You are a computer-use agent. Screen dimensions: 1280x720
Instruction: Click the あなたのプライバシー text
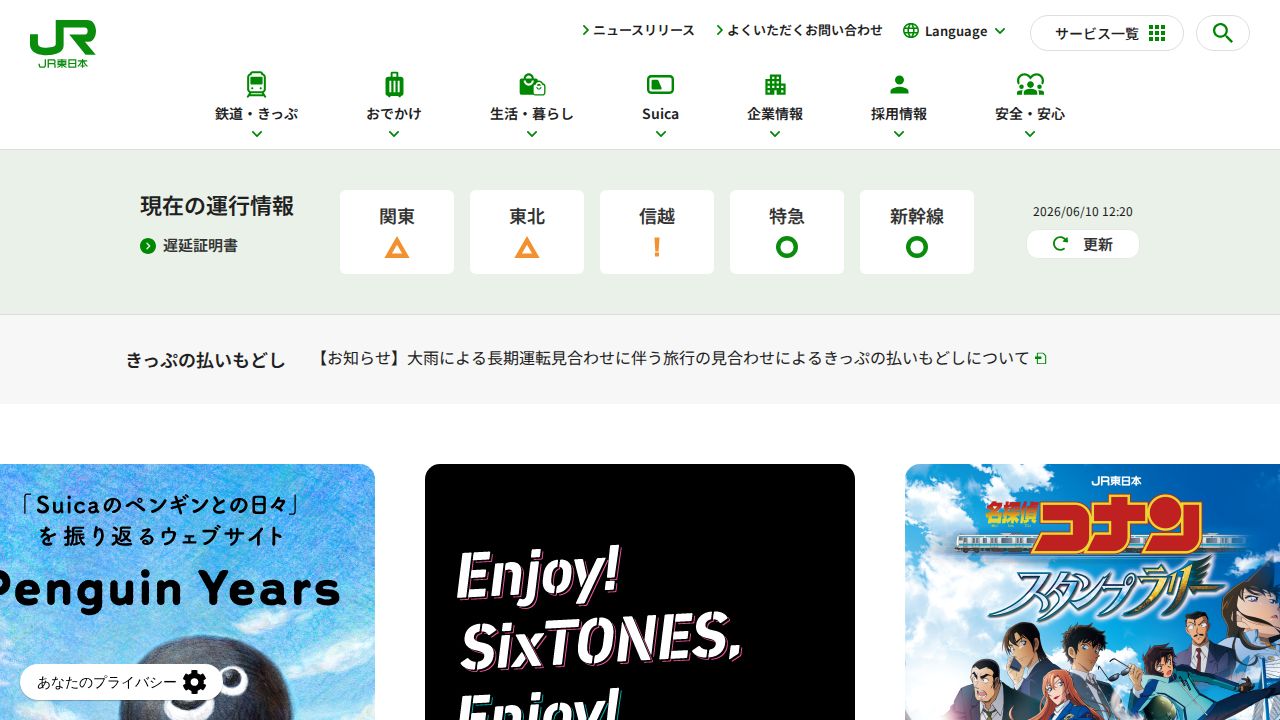pos(107,682)
